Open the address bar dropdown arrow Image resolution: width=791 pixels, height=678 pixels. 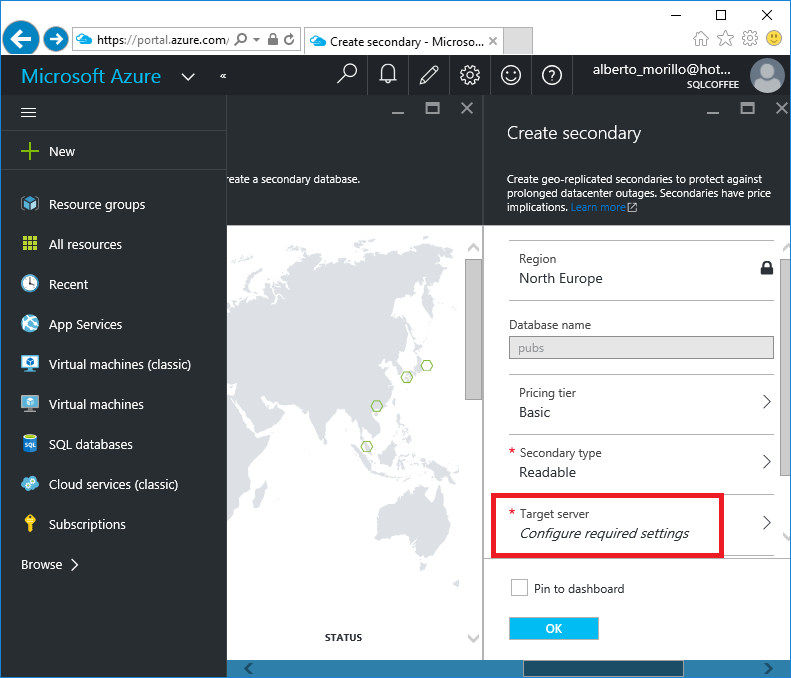(256, 39)
